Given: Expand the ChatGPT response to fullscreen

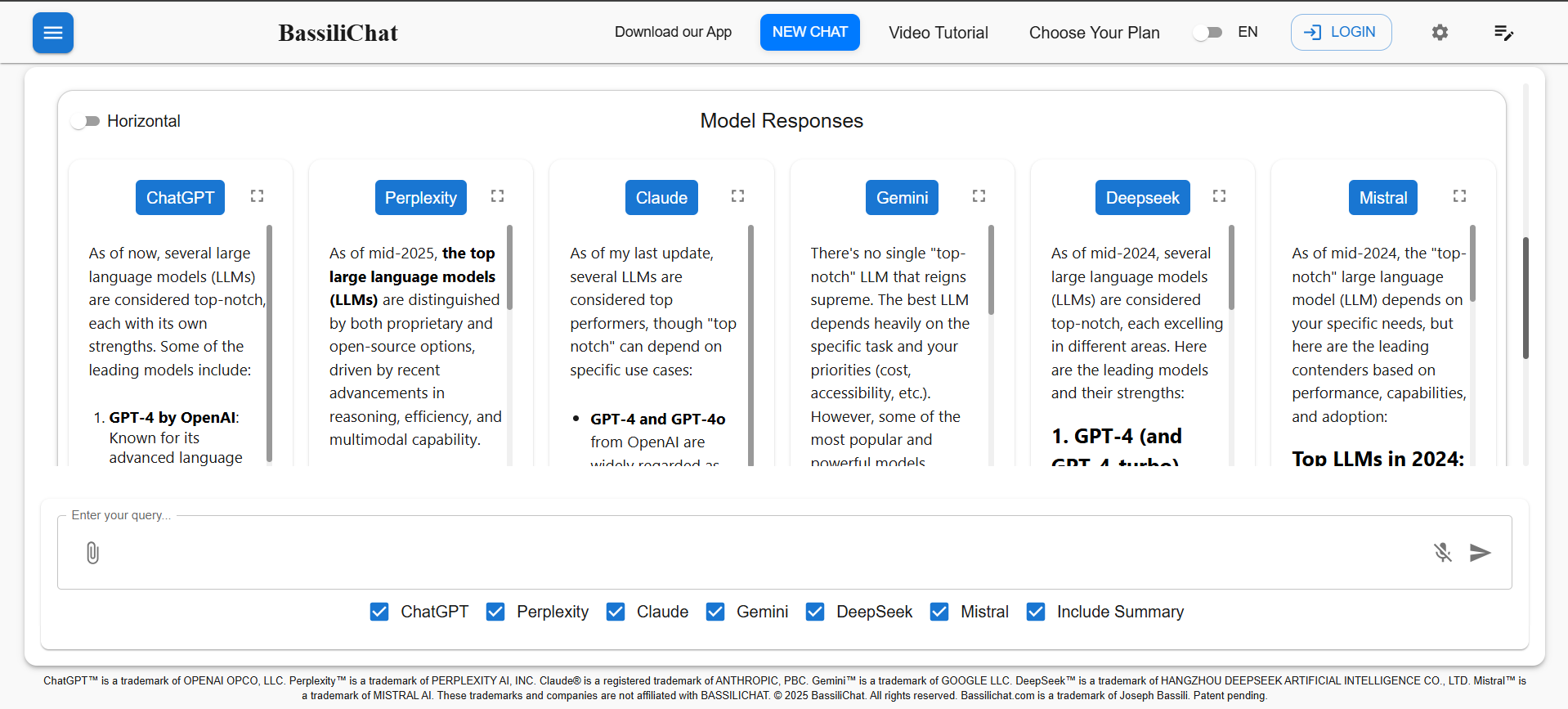Looking at the screenshot, I should coord(257,196).
